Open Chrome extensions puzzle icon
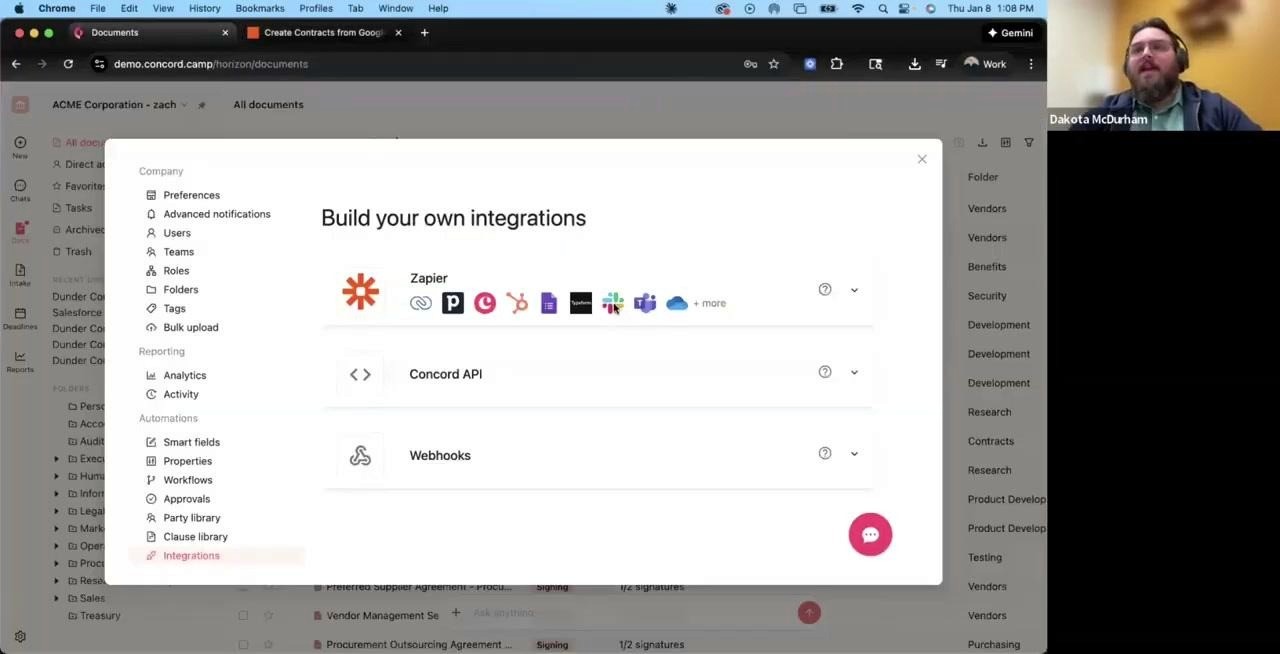The height and width of the screenshot is (654, 1280). [x=837, y=64]
